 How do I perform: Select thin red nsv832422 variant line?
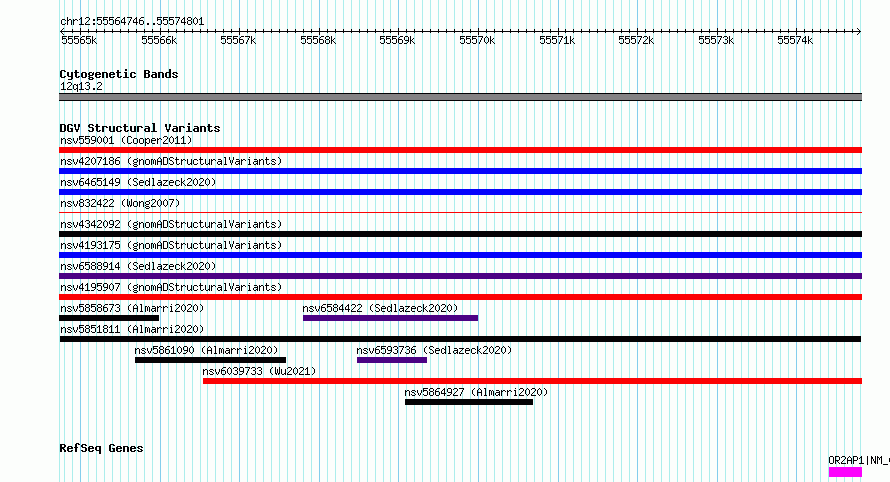[x=460, y=212]
